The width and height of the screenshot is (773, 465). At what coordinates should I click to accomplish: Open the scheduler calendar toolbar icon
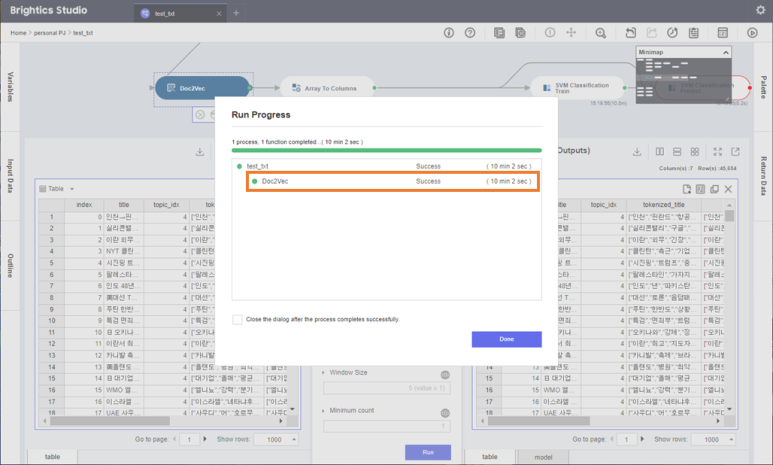(x=723, y=33)
